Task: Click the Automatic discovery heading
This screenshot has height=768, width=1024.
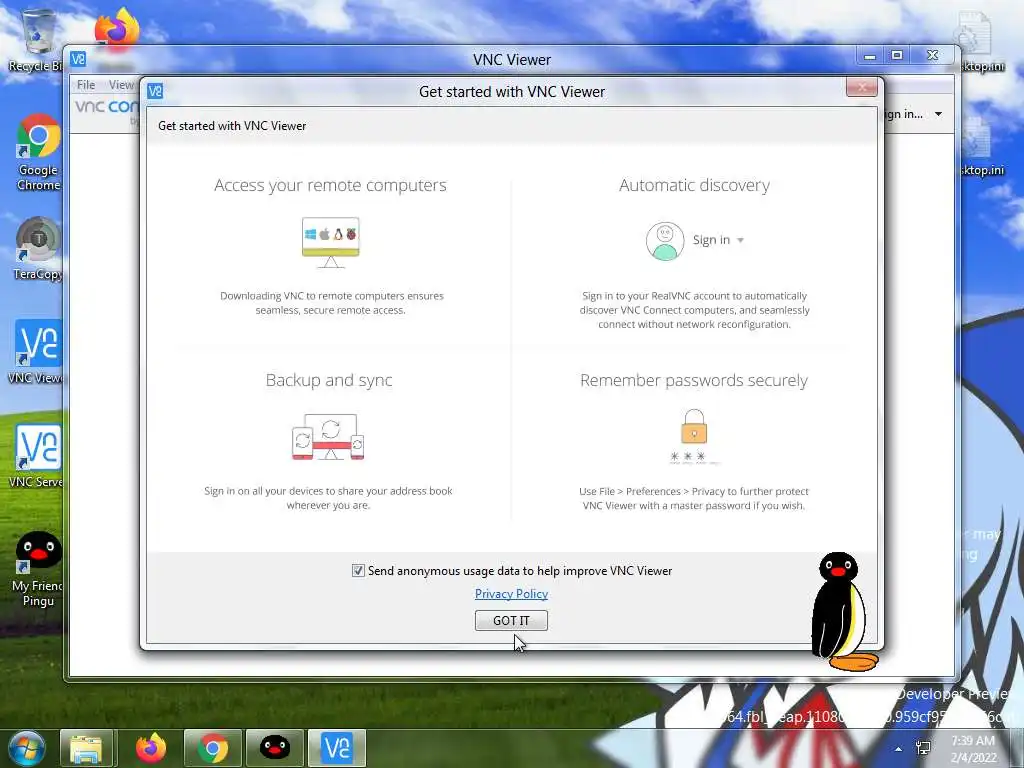Action: [x=694, y=185]
